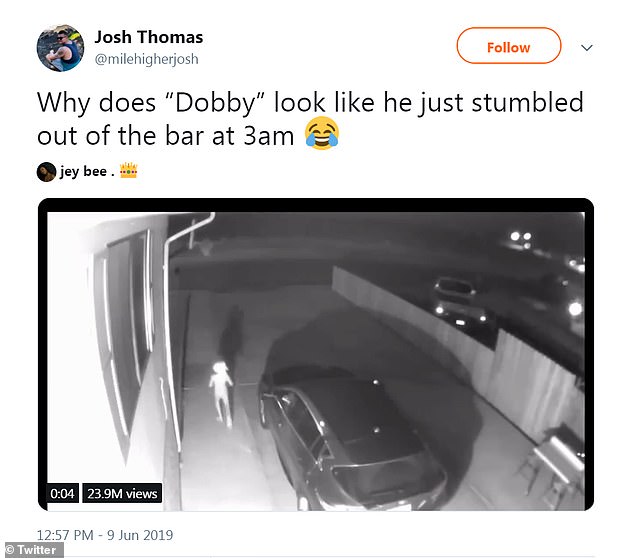Screen dimensions: 634x558
Task: Open Josh Thomas profile avatar
Action: tap(61, 48)
